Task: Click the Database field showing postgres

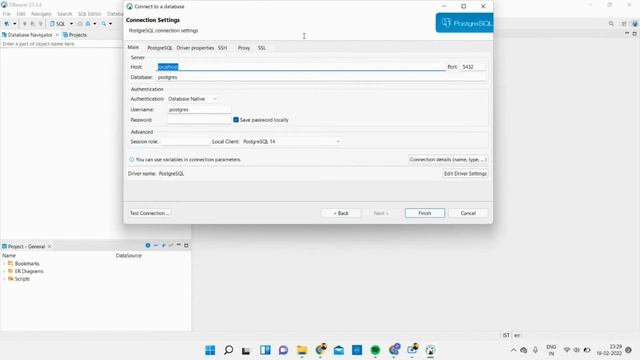Action: (322, 77)
